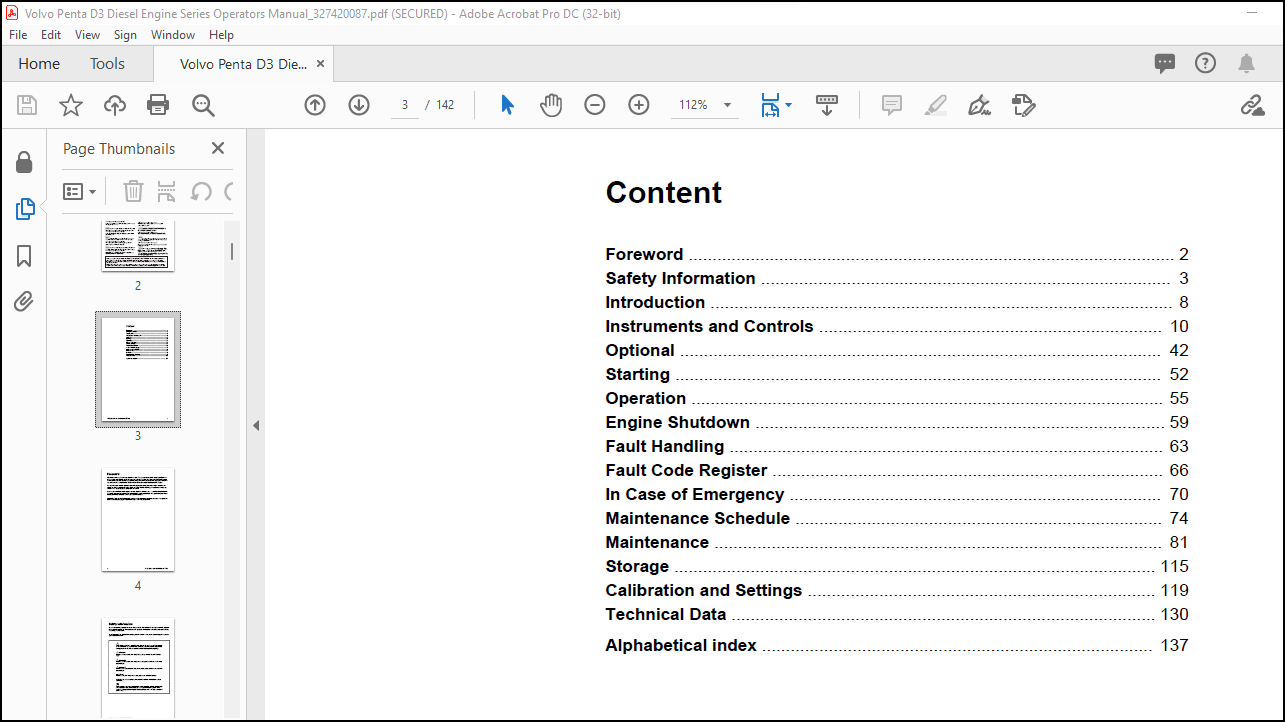
Task: Add a sticky note comment
Action: pyautogui.click(x=892, y=105)
